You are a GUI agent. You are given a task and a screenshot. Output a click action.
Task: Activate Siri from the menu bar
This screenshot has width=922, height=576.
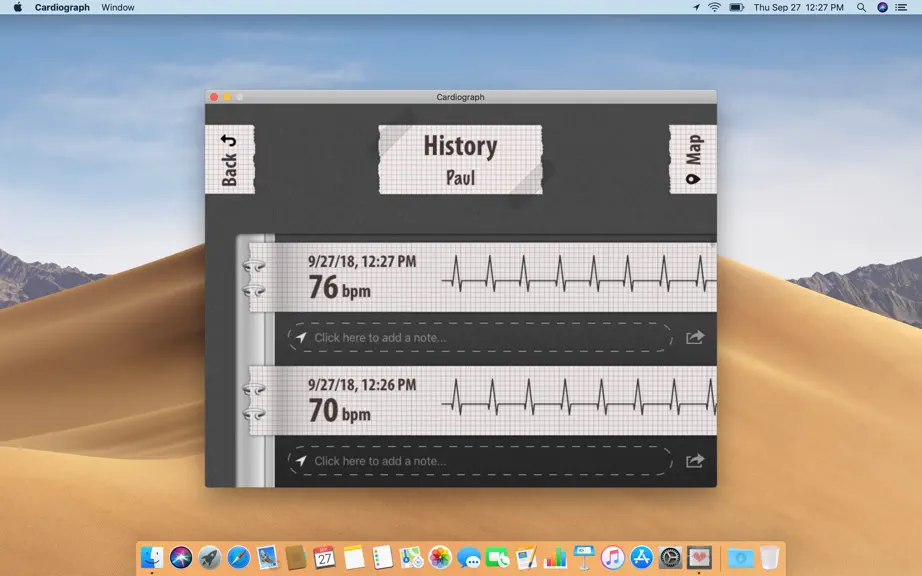(x=882, y=7)
